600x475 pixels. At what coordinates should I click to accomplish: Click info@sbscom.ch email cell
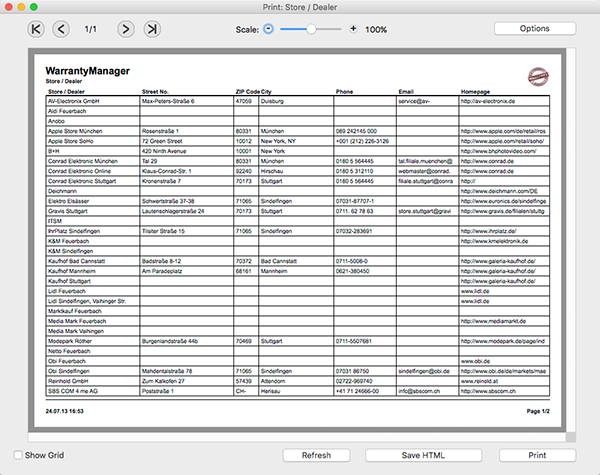pos(427,391)
